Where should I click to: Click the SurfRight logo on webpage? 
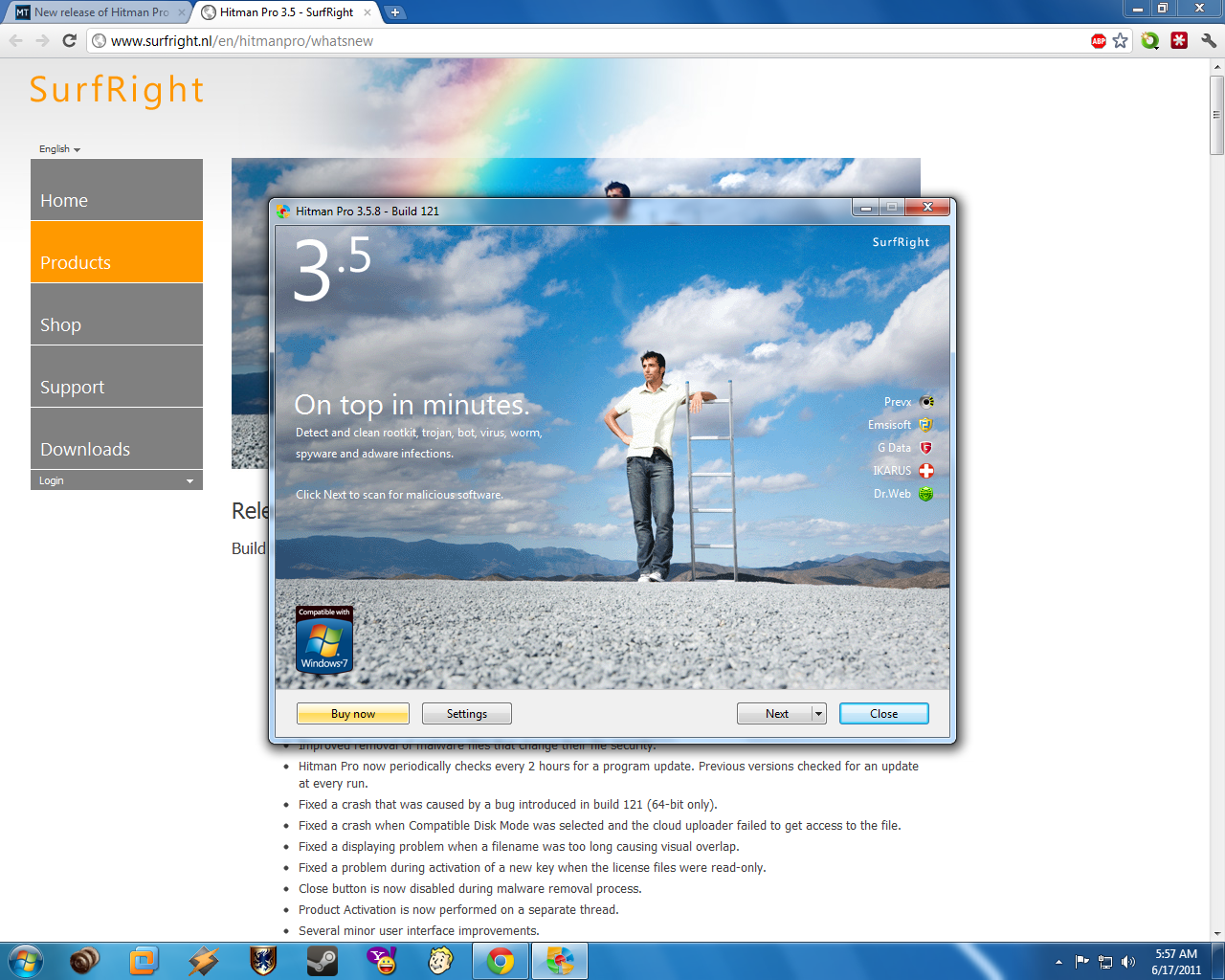pos(117,90)
